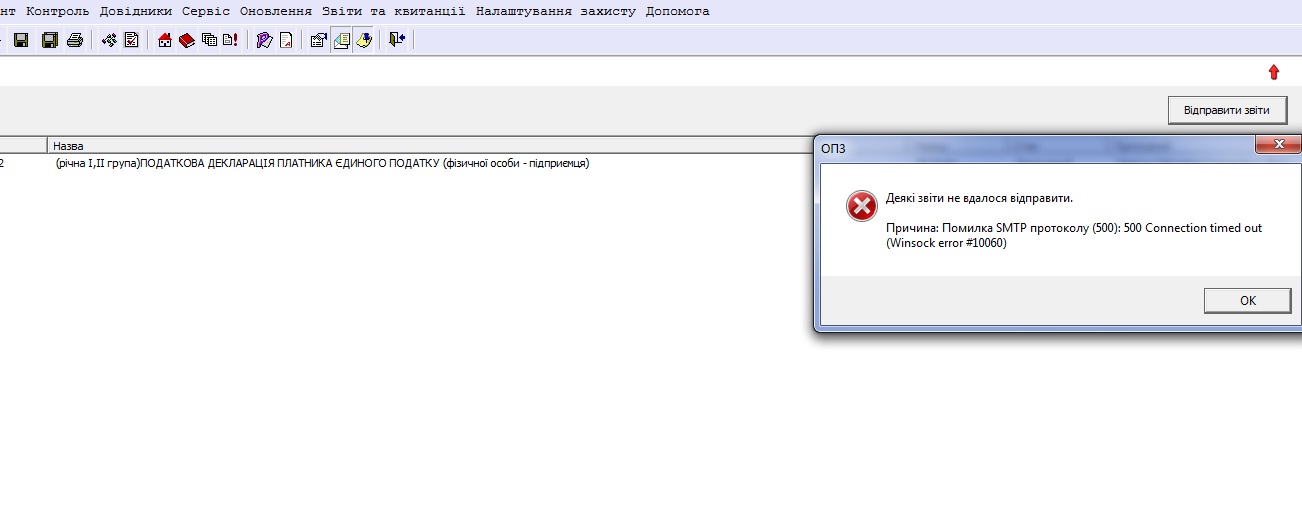Click the printer icon in toolbar

click(74, 40)
